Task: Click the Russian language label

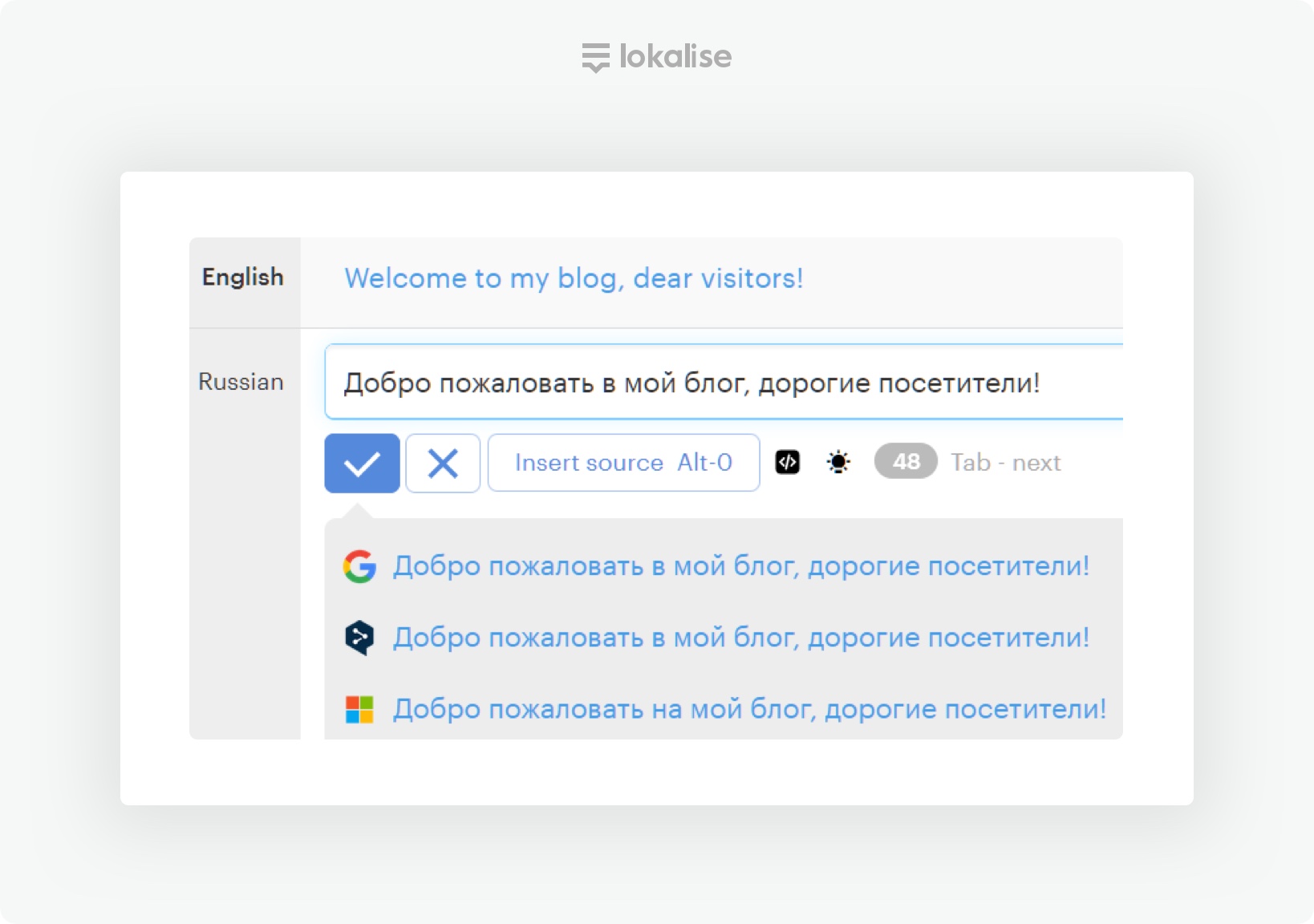Action: tap(241, 382)
